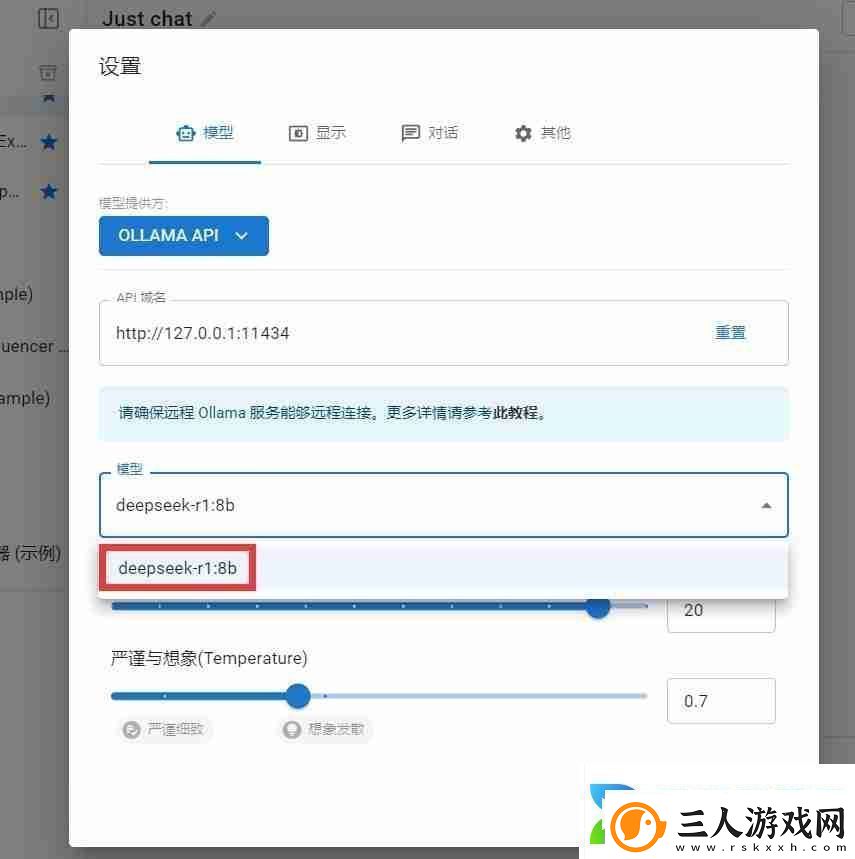855x859 pixels.
Task: Open the (示例) conversation in sidebar
Action: [30, 554]
